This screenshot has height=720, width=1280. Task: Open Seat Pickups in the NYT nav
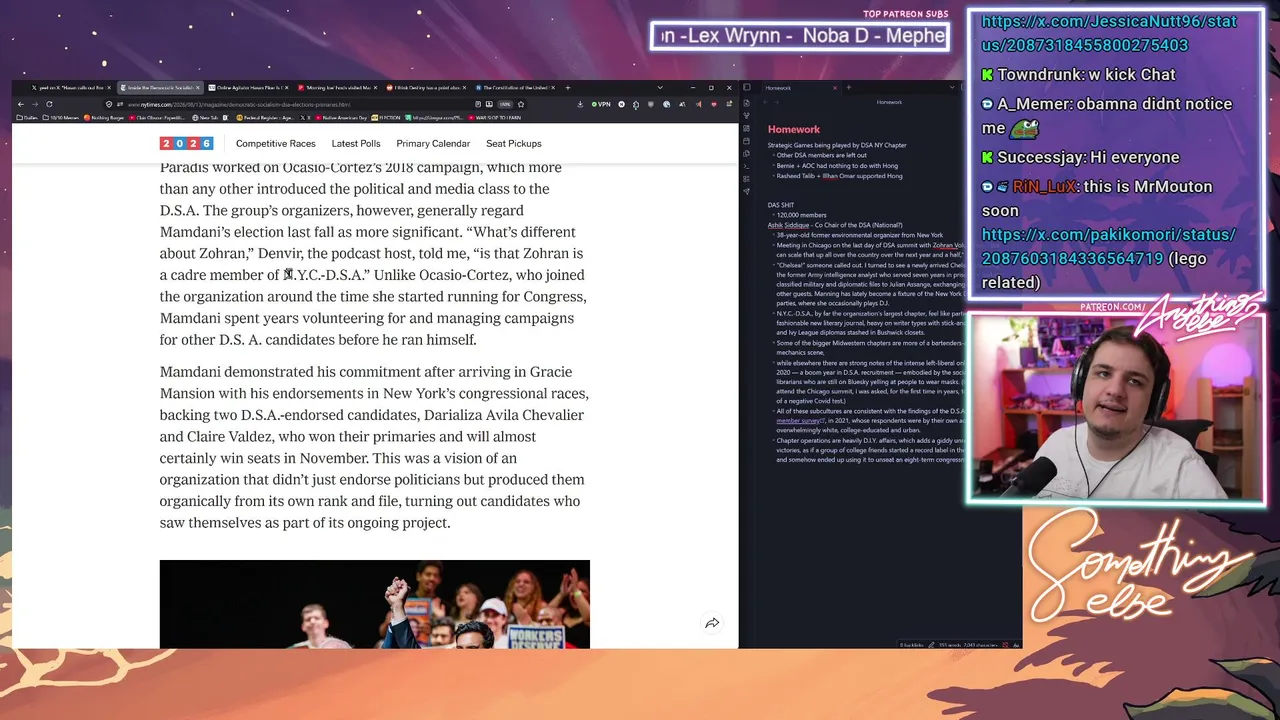514,143
